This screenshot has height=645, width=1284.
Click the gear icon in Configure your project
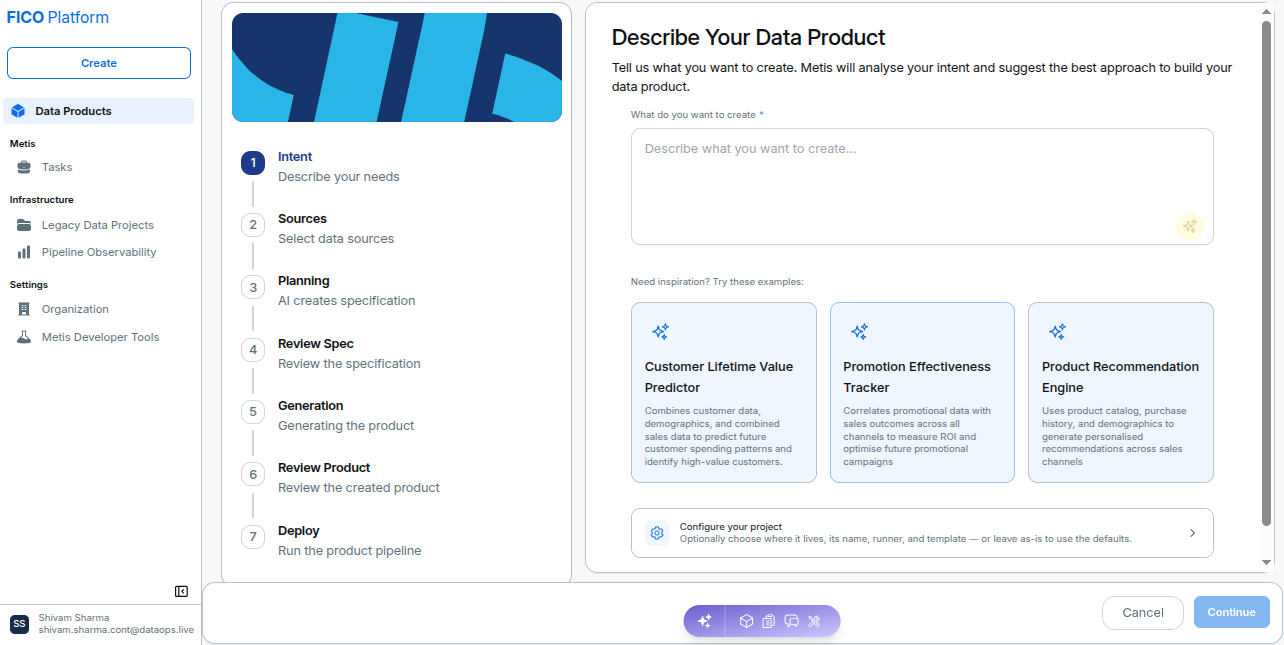[657, 533]
